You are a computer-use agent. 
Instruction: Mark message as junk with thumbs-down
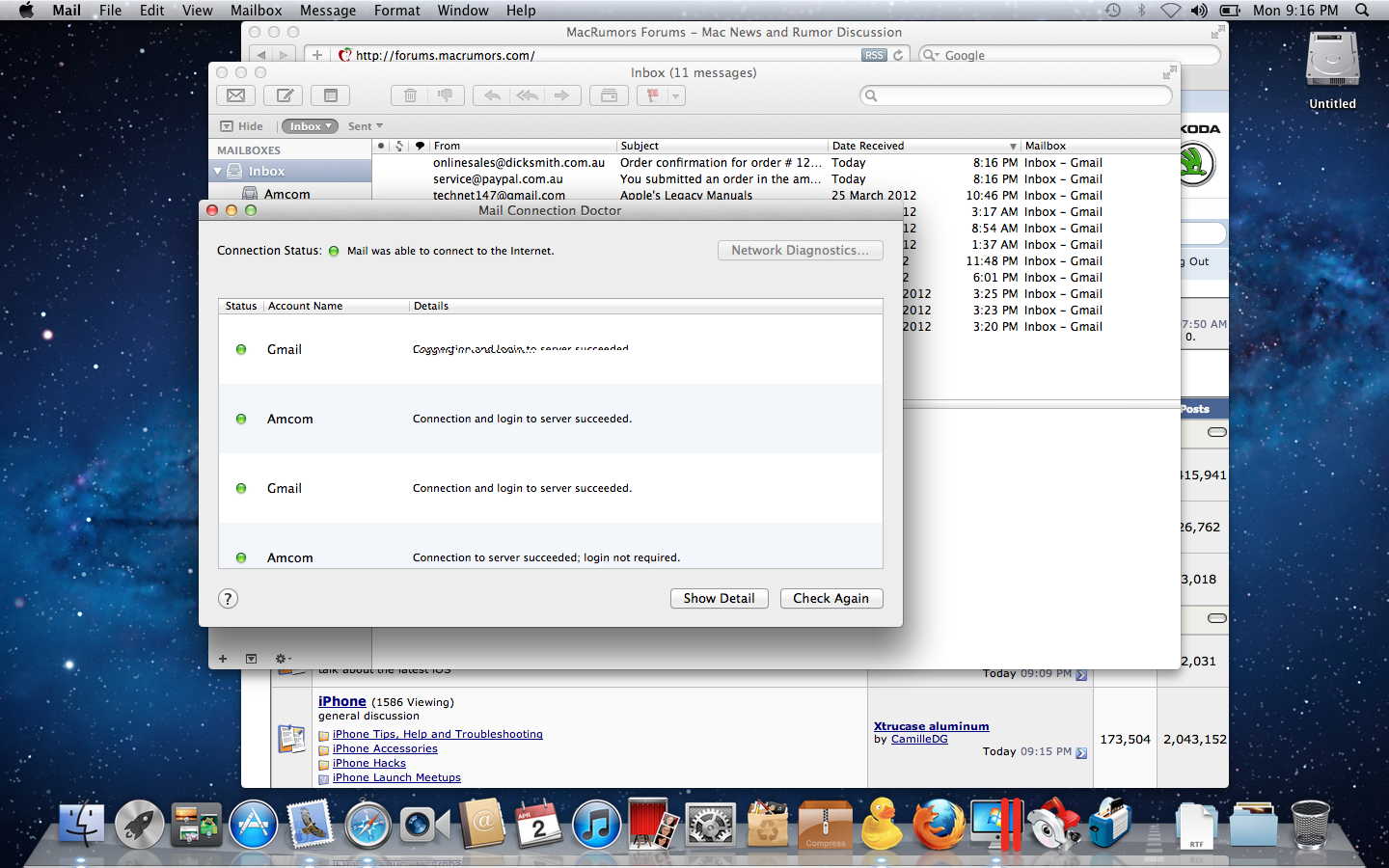(x=446, y=95)
